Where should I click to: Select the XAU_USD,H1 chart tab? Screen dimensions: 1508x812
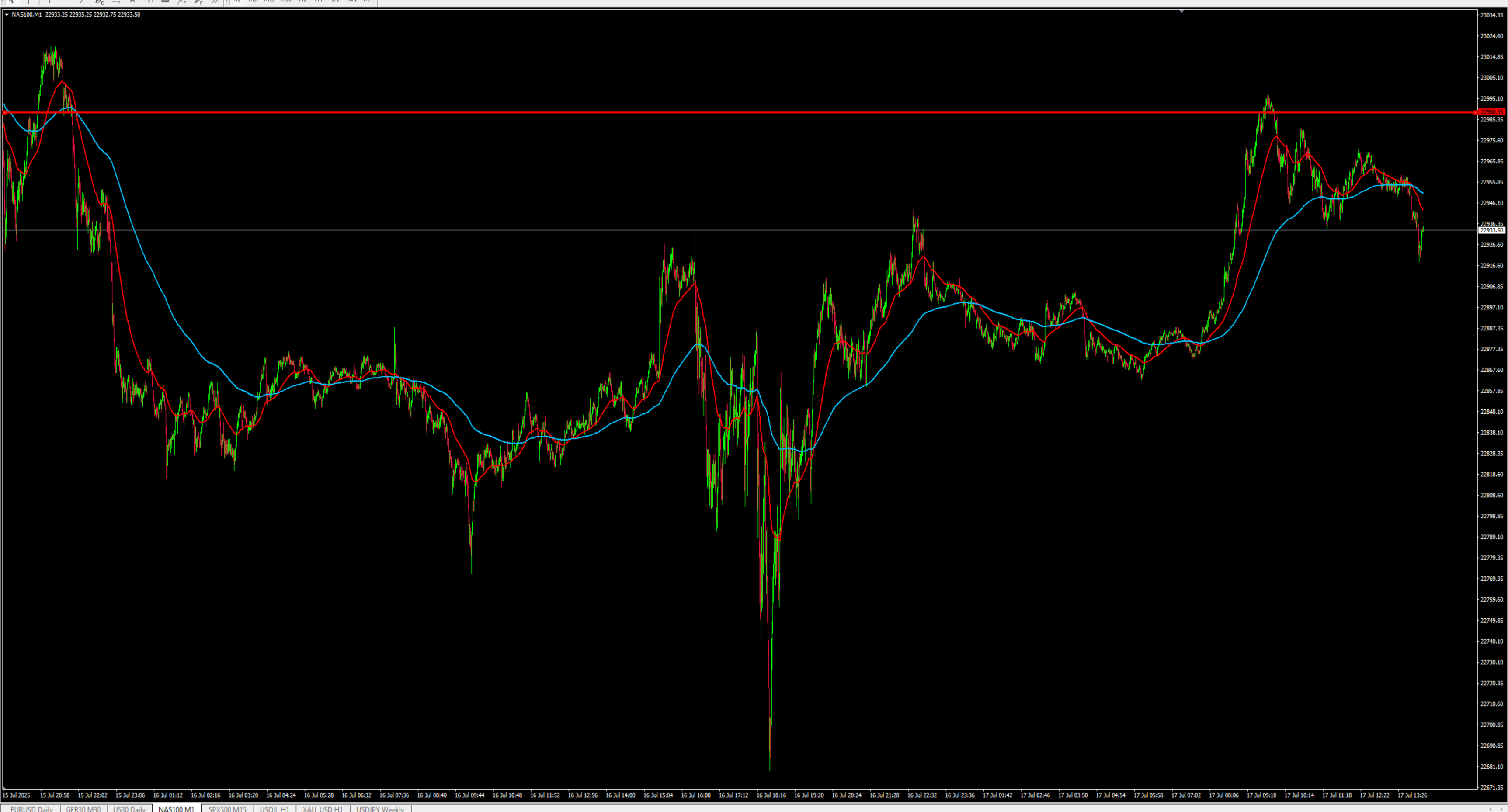point(323,809)
